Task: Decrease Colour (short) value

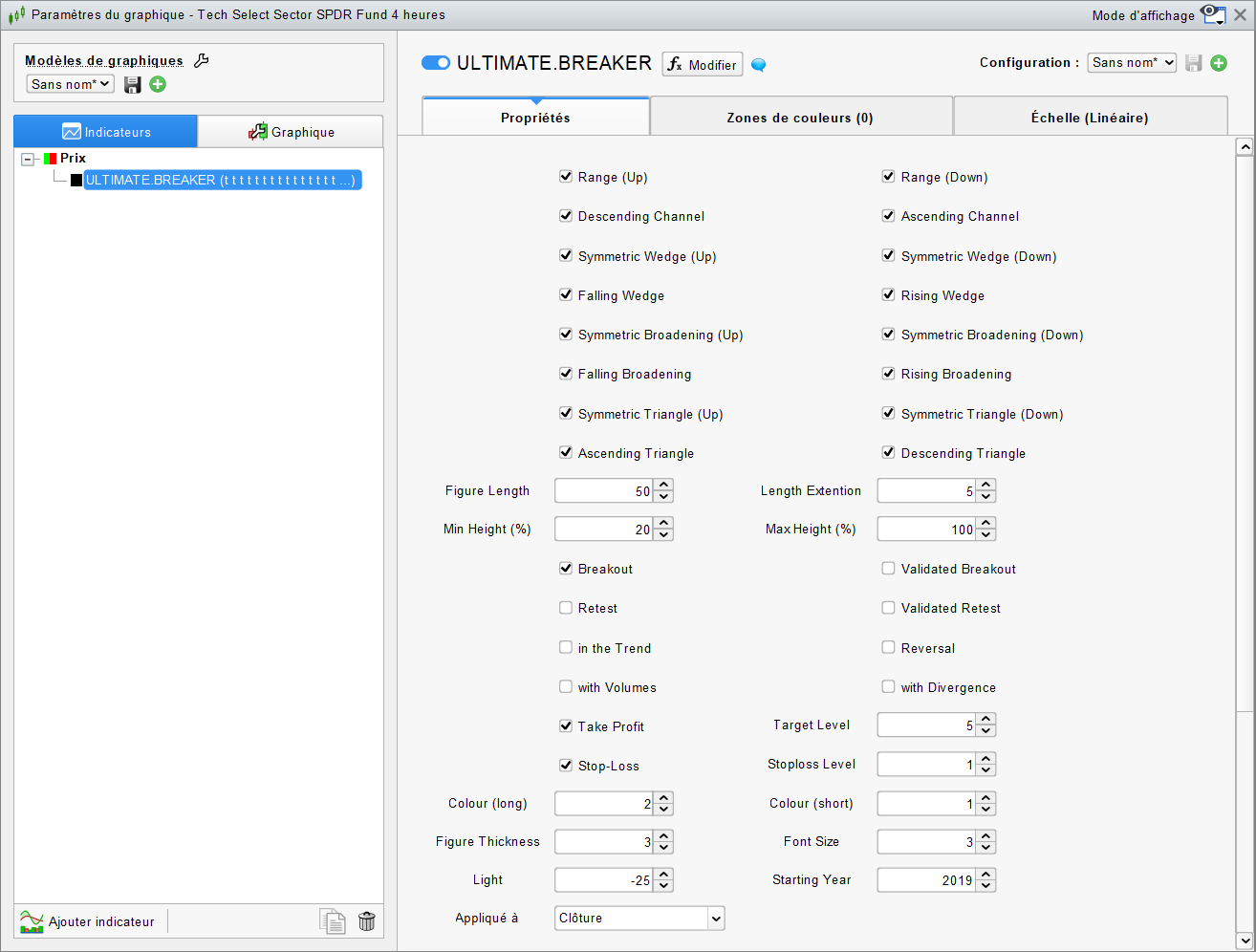Action: pyautogui.click(x=986, y=810)
